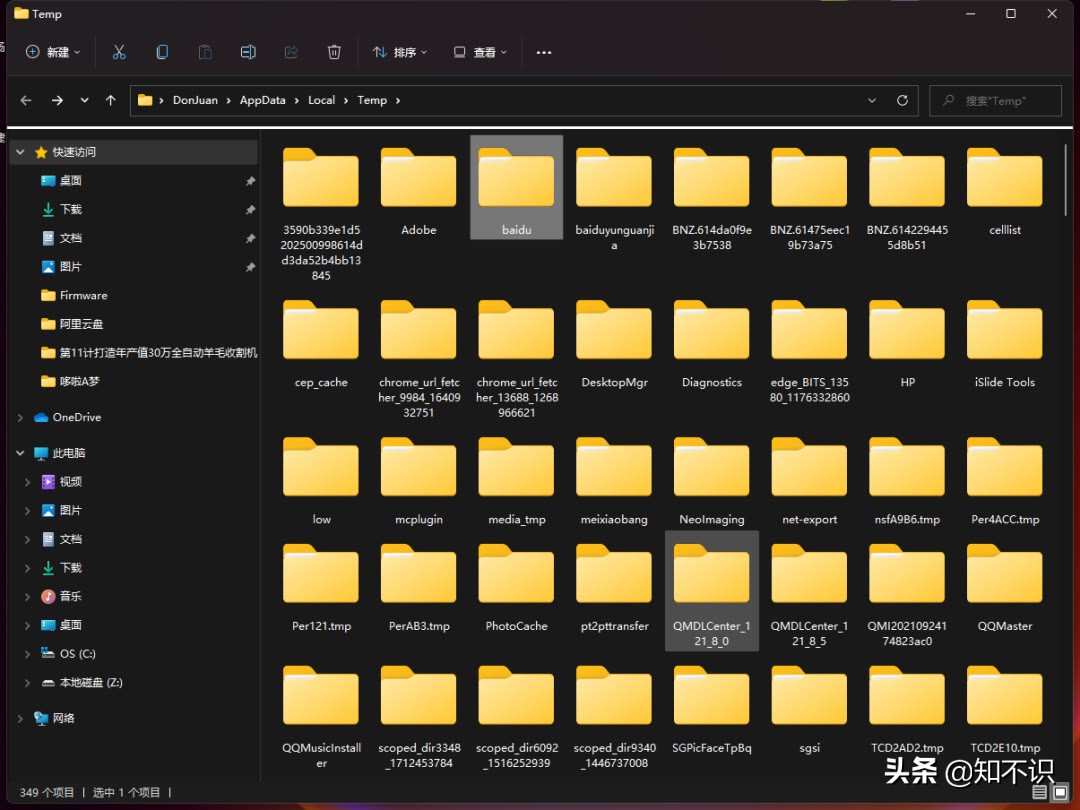The image size is (1080, 810).
Task: Open the 新建 (New) dropdown
Action: tap(54, 52)
